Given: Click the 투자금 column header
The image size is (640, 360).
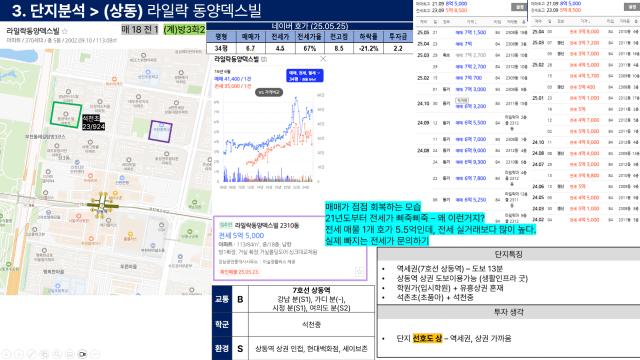Looking at the screenshot, I should coord(398,37).
